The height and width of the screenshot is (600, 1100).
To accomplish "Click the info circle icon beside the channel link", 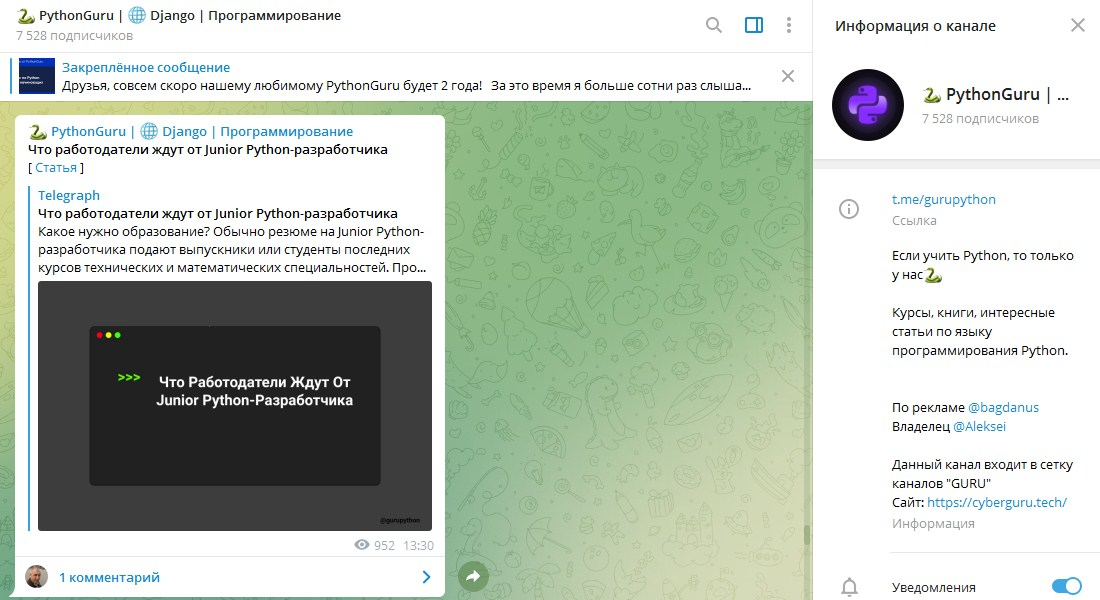I will click(x=849, y=208).
